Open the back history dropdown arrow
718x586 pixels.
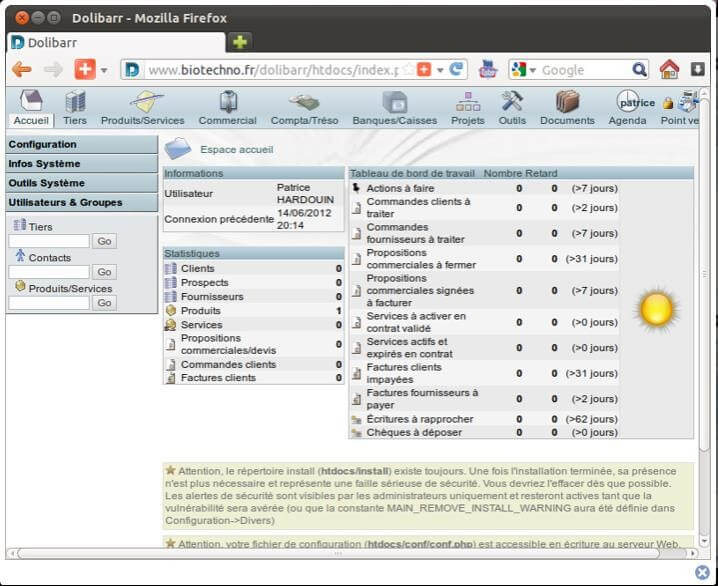[103, 70]
